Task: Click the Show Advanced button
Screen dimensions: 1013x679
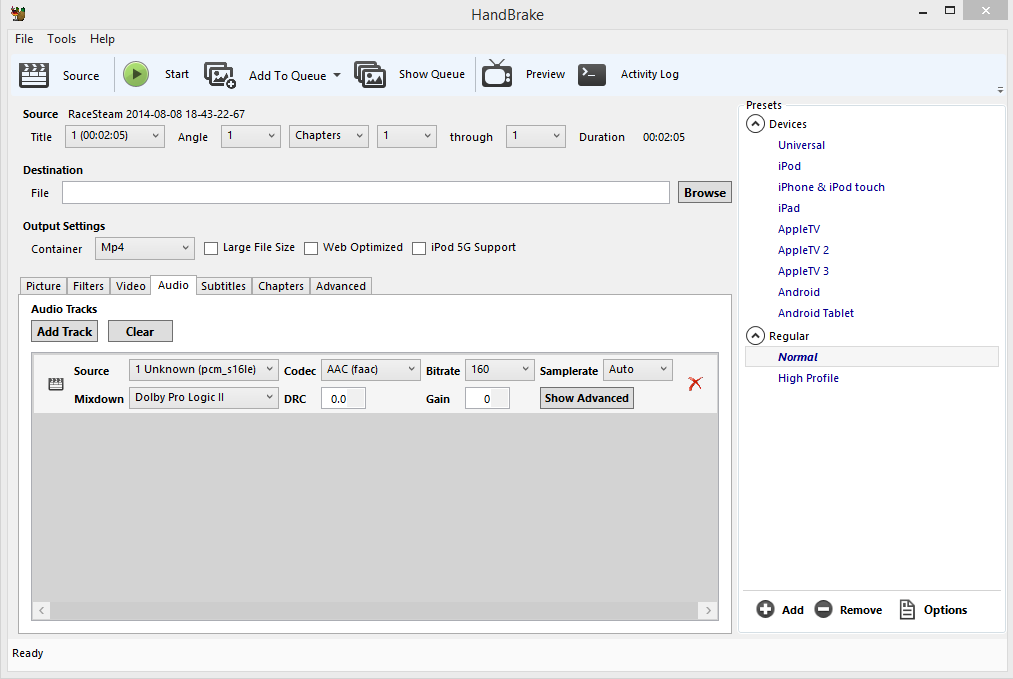Action: tap(587, 398)
